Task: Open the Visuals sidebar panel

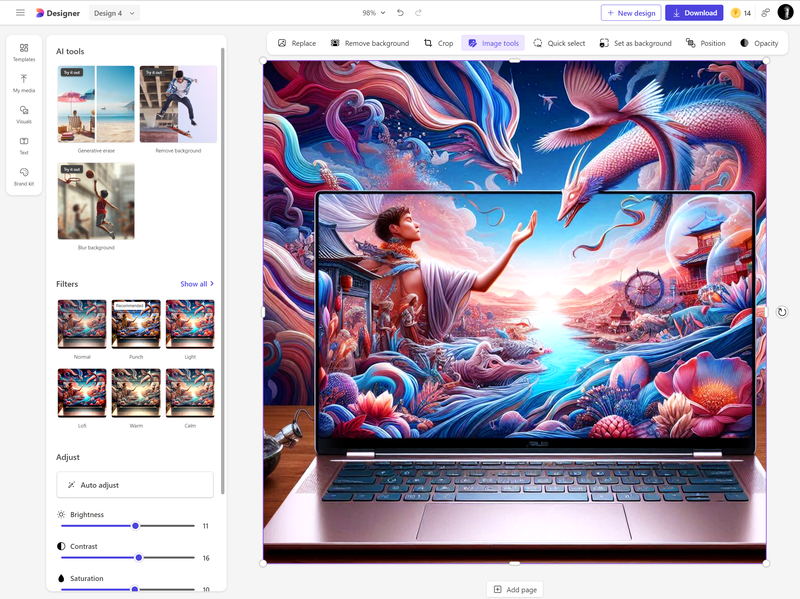Action: [x=24, y=115]
